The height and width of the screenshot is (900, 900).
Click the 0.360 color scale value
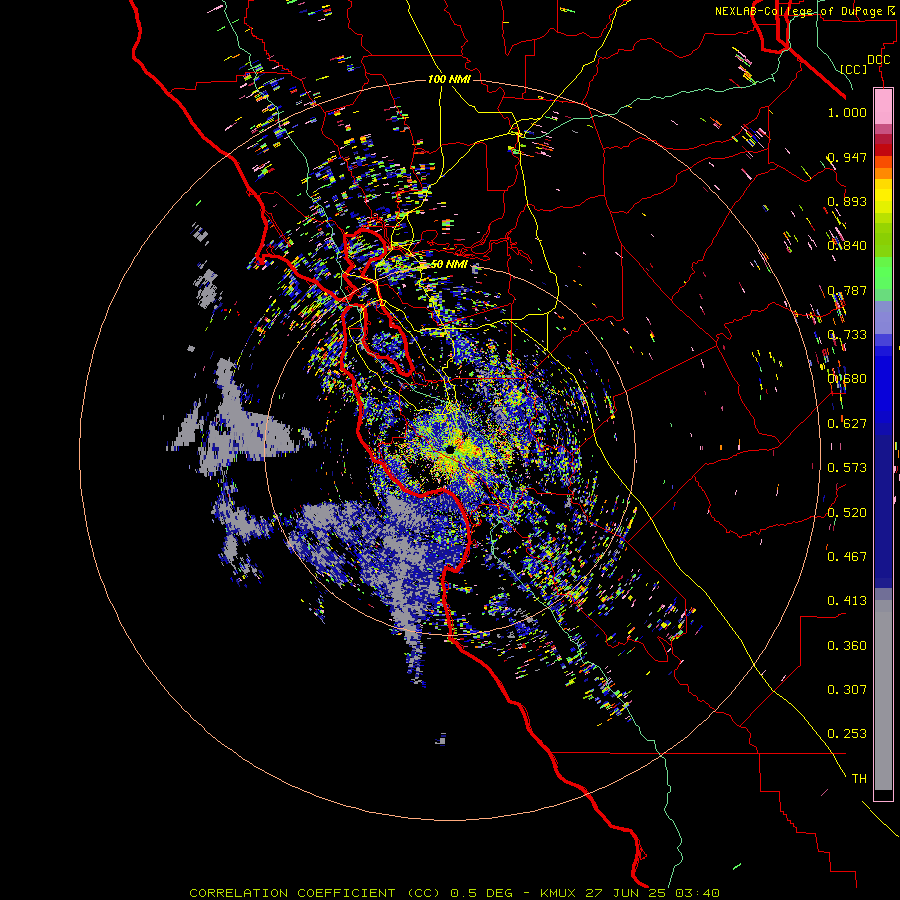pyautogui.click(x=847, y=645)
